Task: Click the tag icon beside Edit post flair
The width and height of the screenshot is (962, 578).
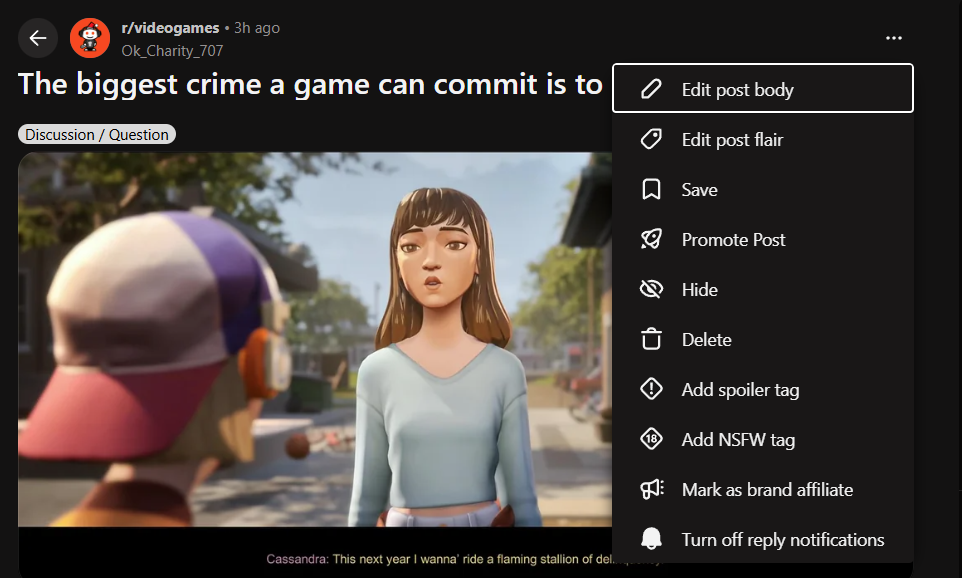Action: click(x=651, y=139)
